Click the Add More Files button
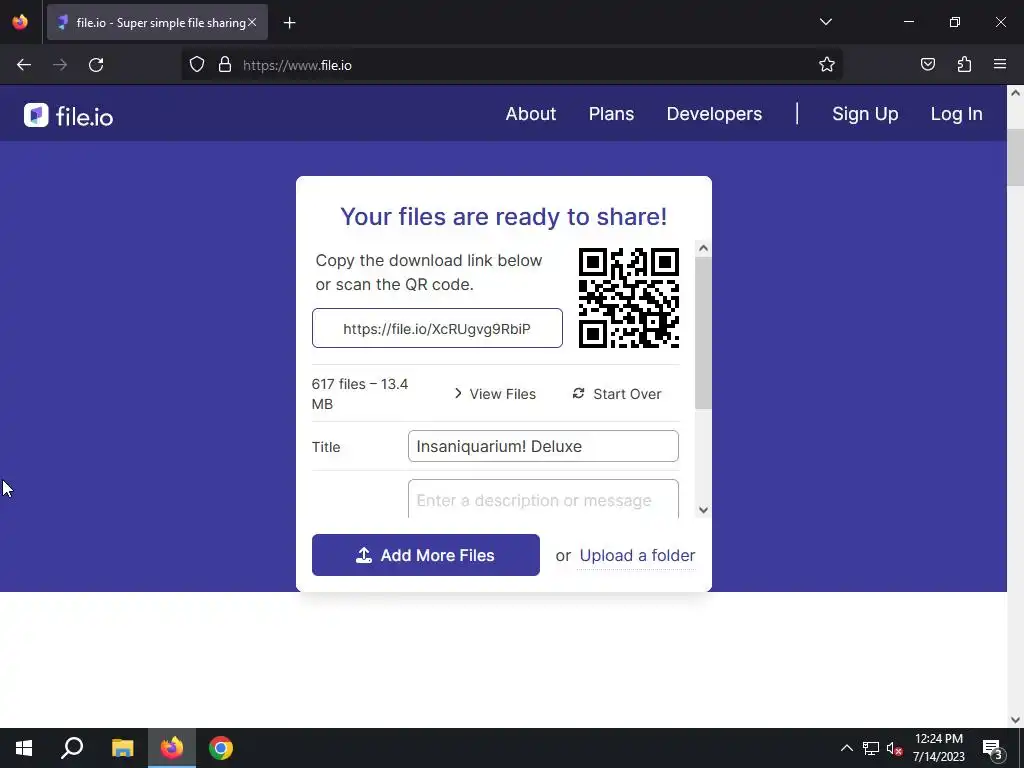The image size is (1024, 768). pos(426,555)
